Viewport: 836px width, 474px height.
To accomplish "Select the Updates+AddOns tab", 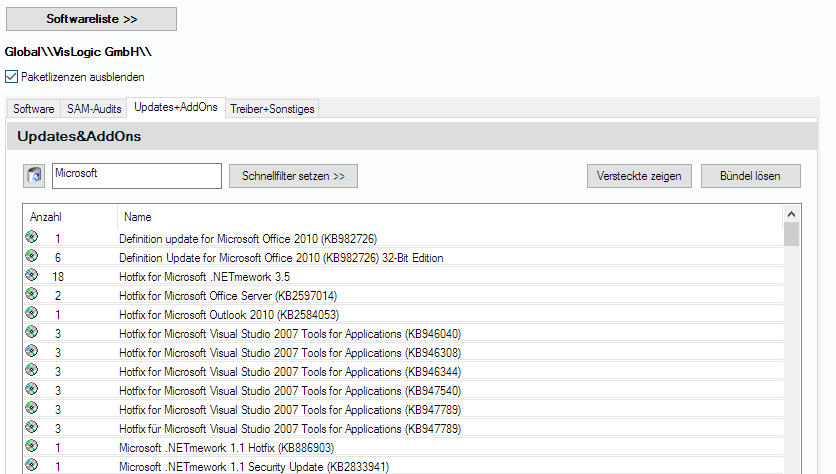I will click(176, 107).
